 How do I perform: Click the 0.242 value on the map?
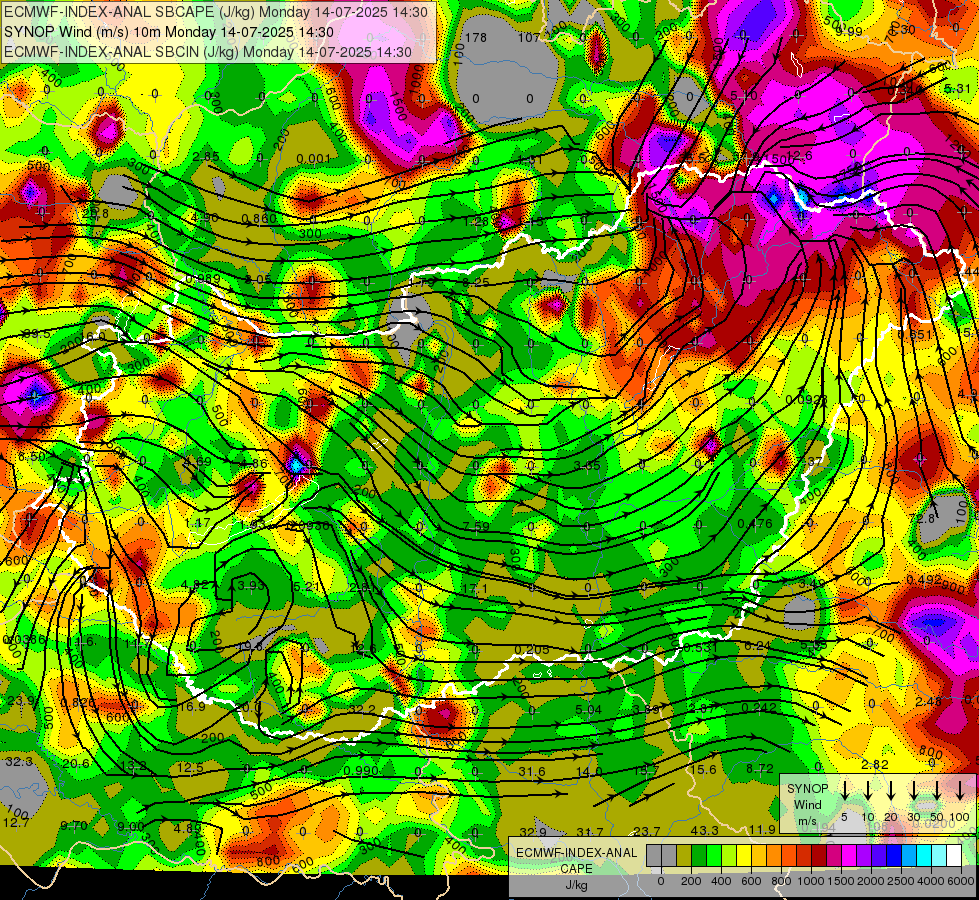pyautogui.click(x=759, y=708)
